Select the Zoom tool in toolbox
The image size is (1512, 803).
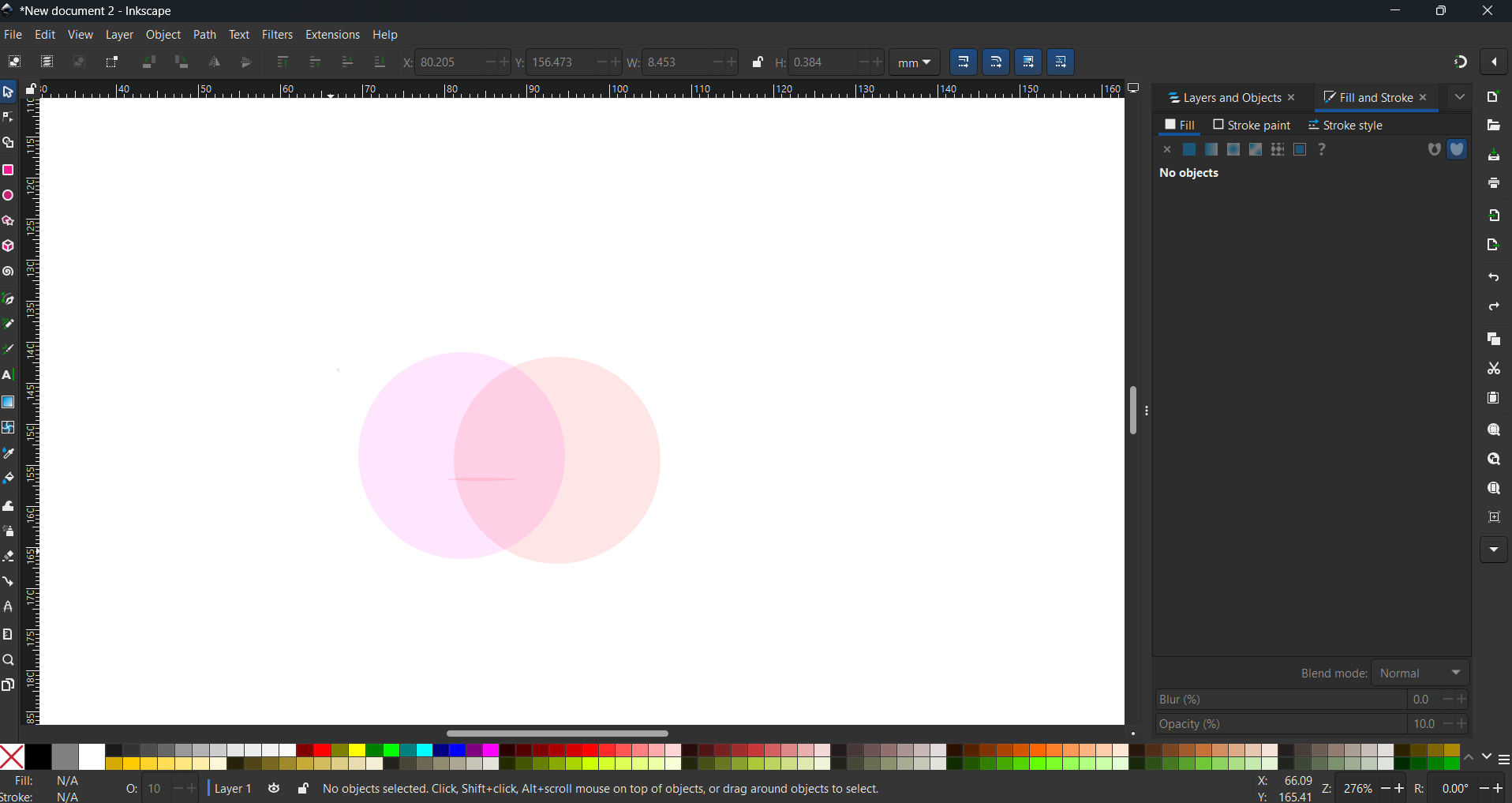coord(8,660)
